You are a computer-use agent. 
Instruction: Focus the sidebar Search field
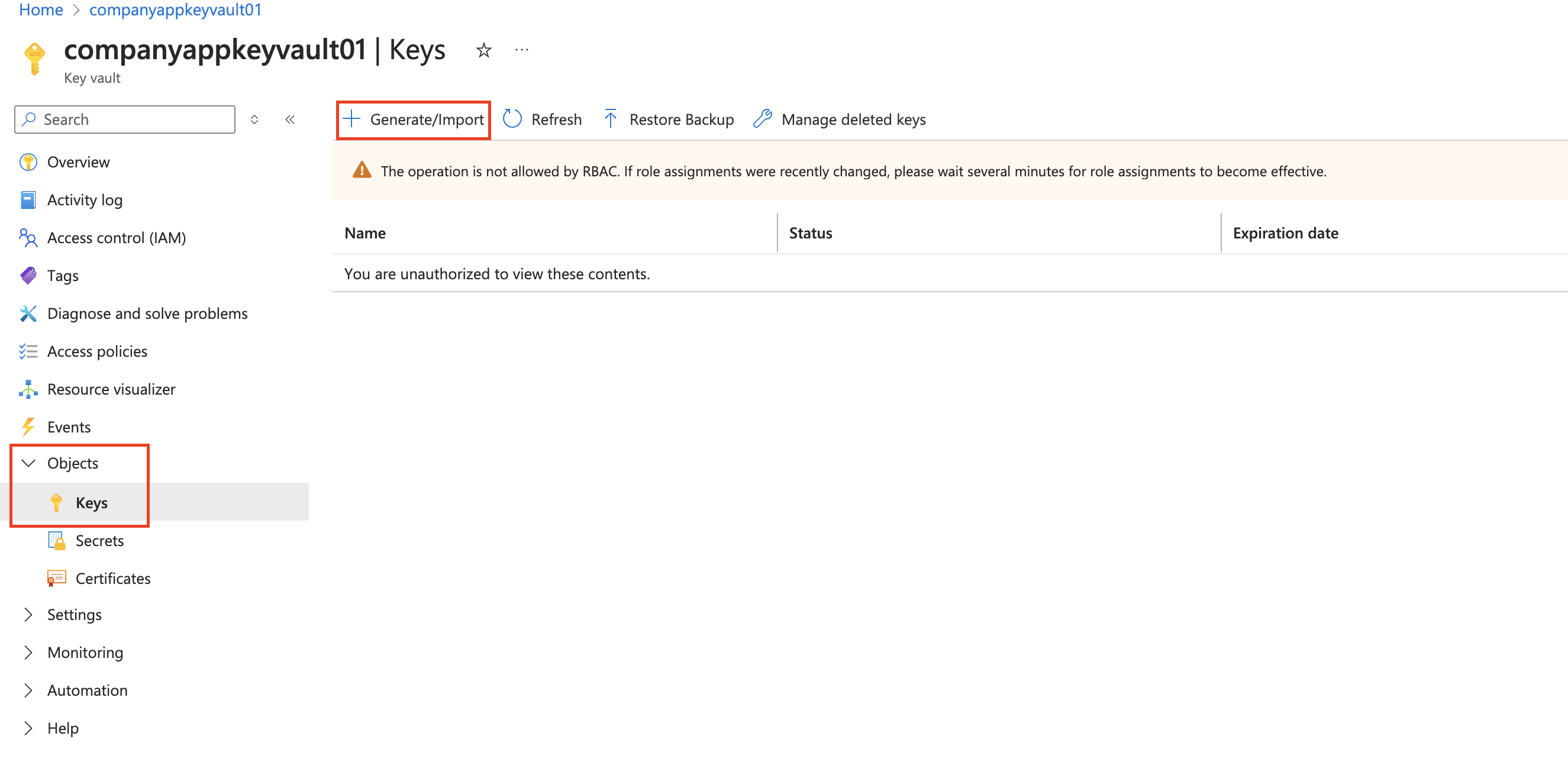(x=125, y=120)
